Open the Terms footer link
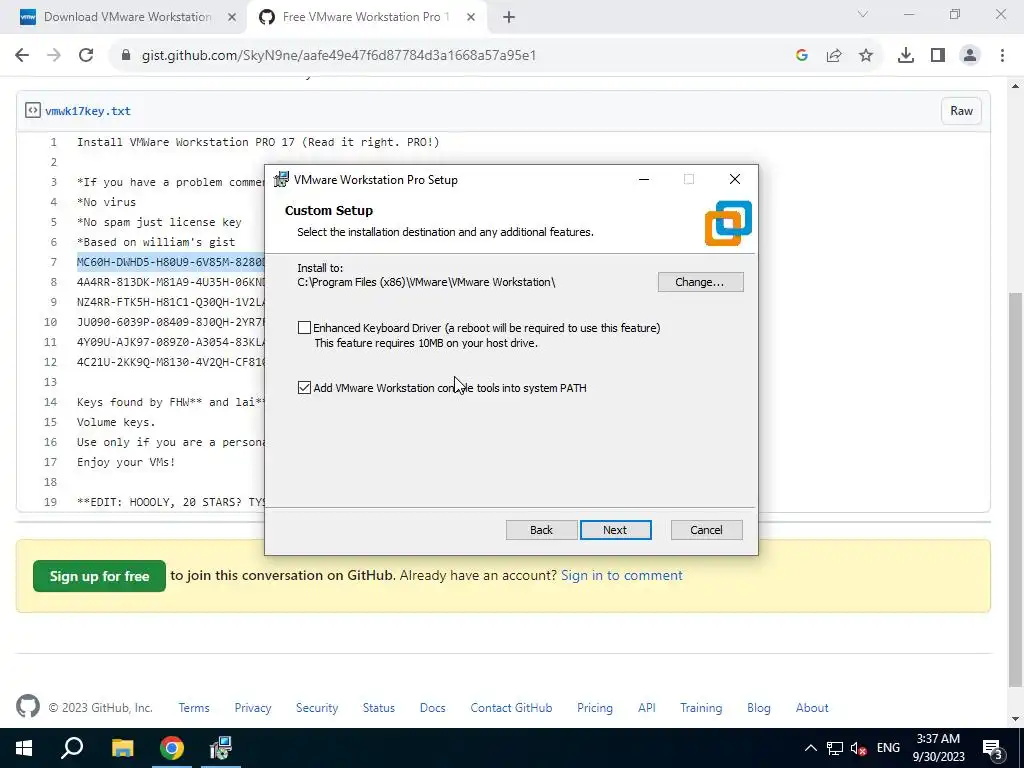Viewport: 1024px width, 768px height. pos(194,708)
